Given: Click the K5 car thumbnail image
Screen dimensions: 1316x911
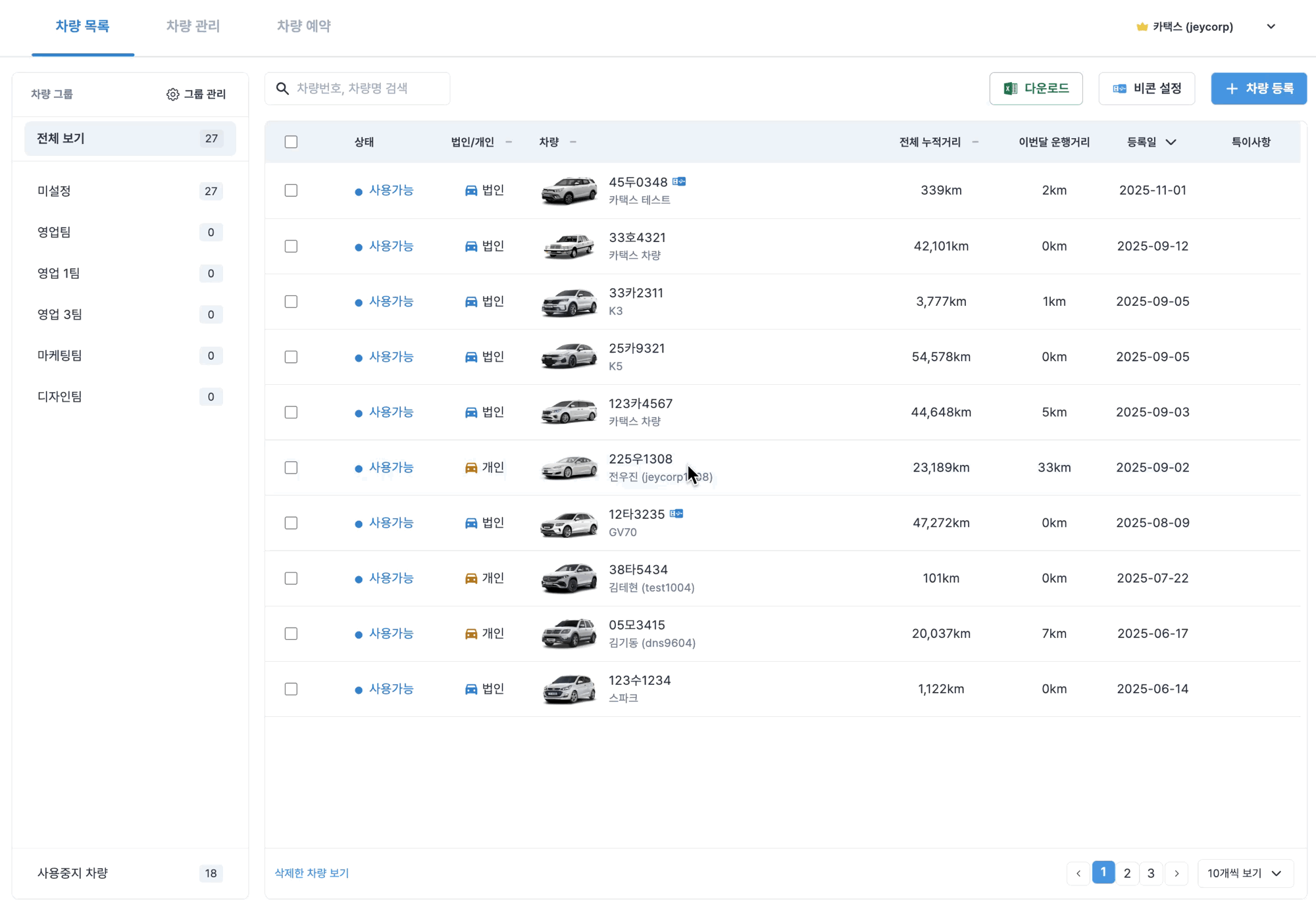Looking at the screenshot, I should (x=569, y=357).
